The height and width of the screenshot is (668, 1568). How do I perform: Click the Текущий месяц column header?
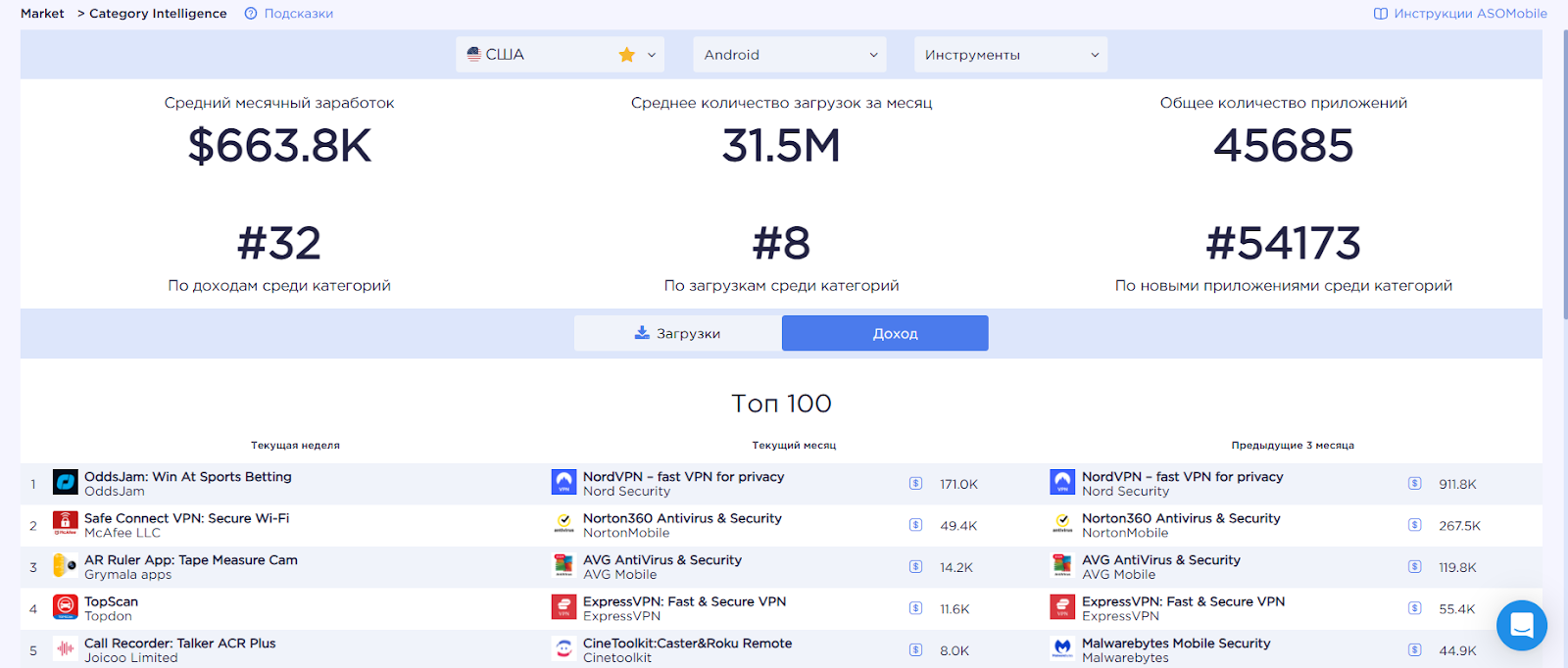tap(794, 446)
